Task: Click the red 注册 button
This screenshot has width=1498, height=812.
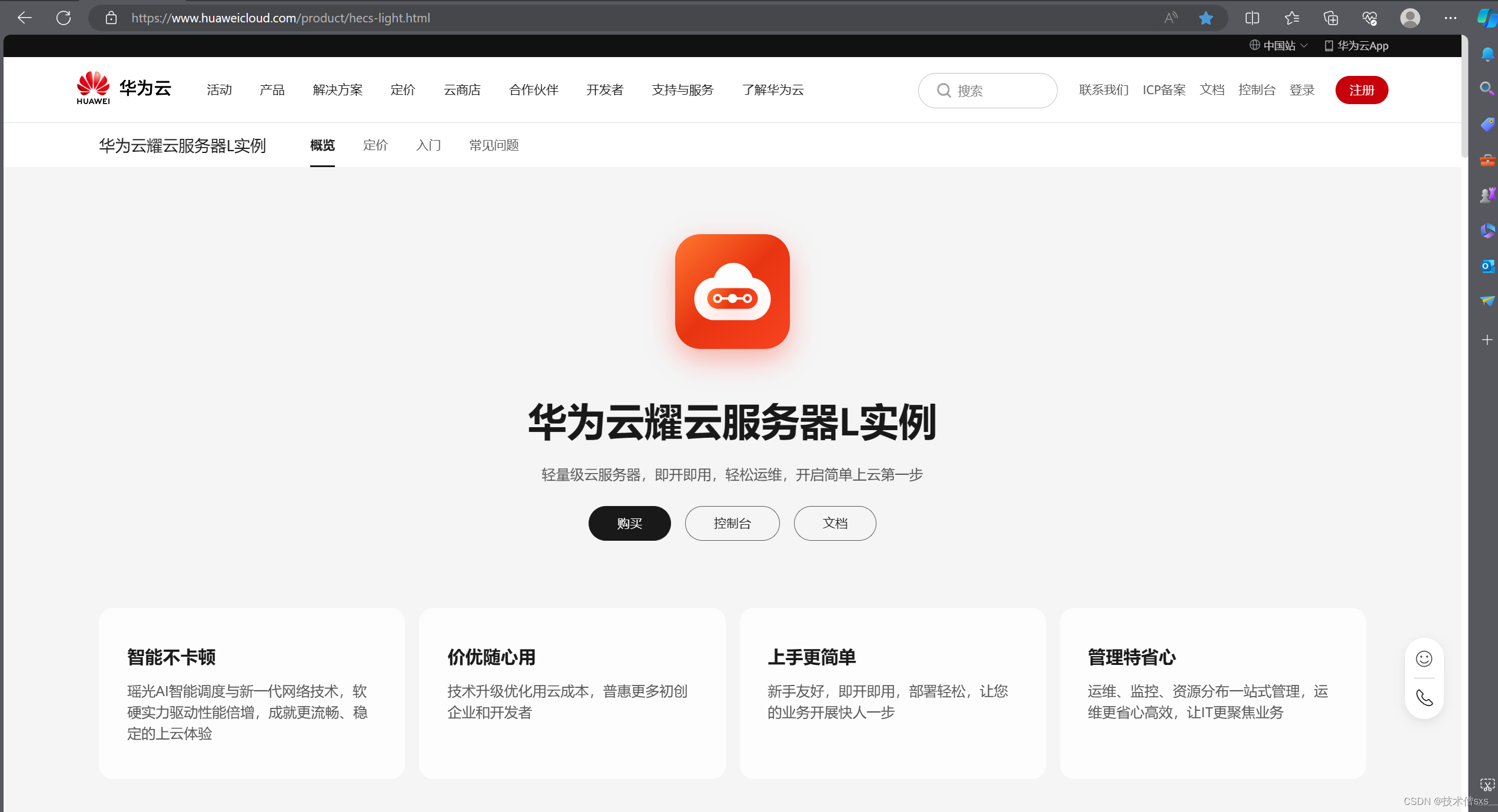Action: (x=1361, y=90)
